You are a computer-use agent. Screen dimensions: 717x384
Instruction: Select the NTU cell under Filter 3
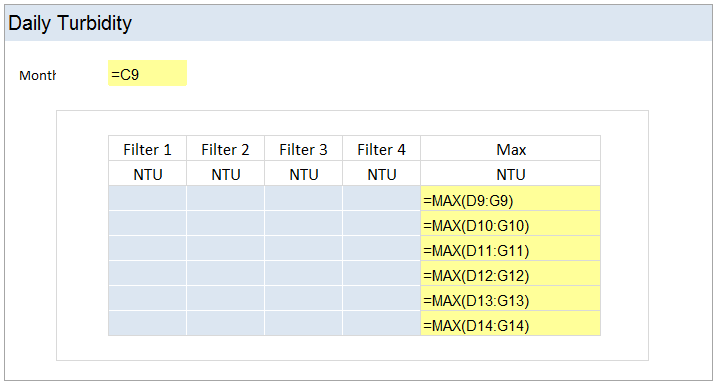[x=304, y=173]
